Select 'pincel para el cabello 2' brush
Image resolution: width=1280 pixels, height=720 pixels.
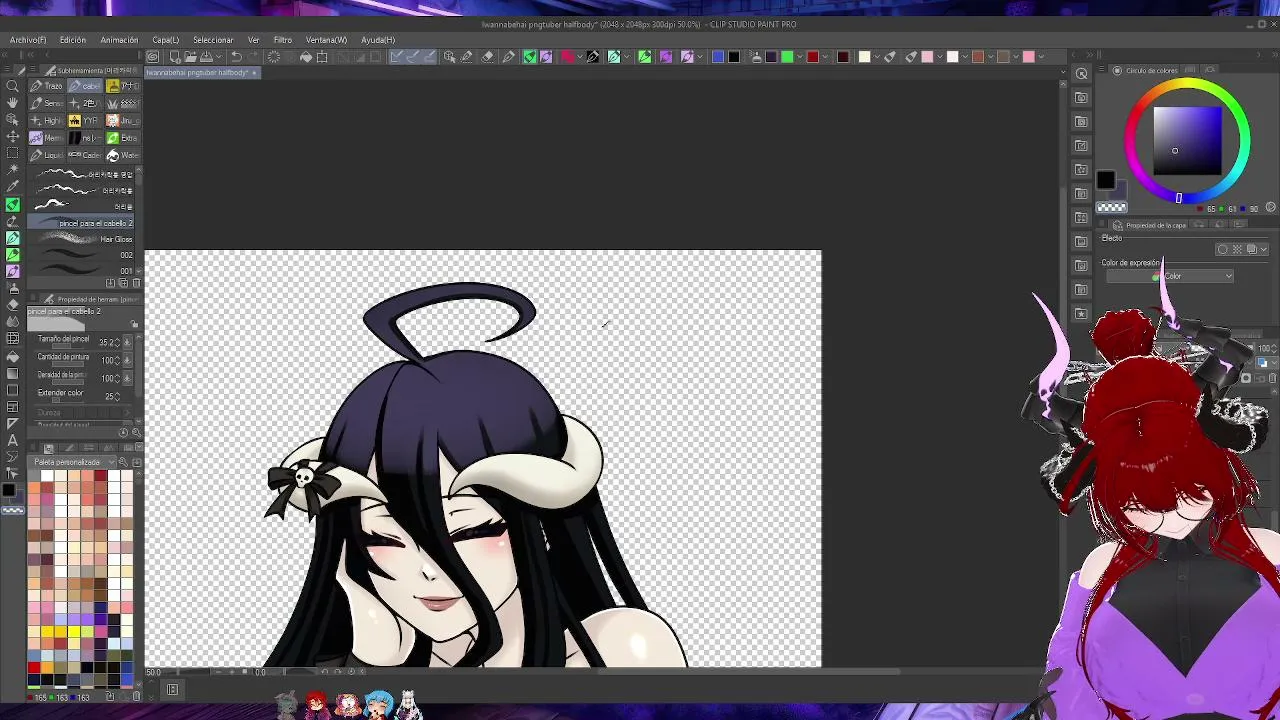[81, 223]
